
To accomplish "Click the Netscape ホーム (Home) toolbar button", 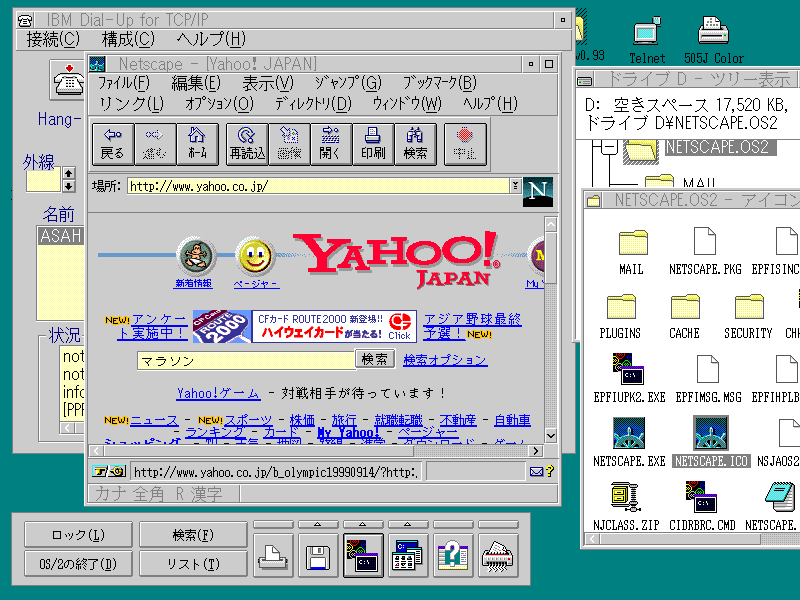I will coord(197,144).
